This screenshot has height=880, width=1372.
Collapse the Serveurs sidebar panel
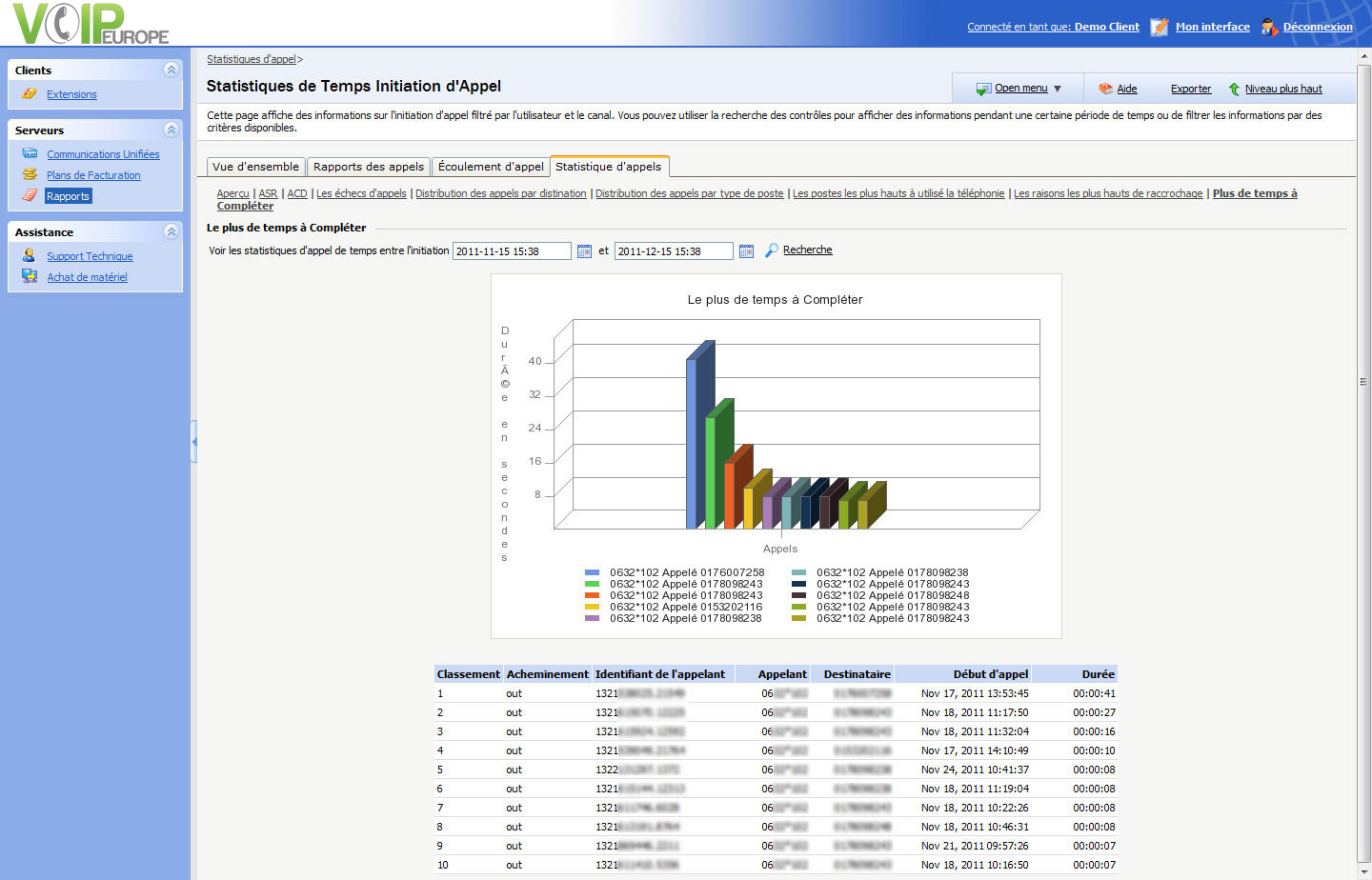[x=171, y=130]
